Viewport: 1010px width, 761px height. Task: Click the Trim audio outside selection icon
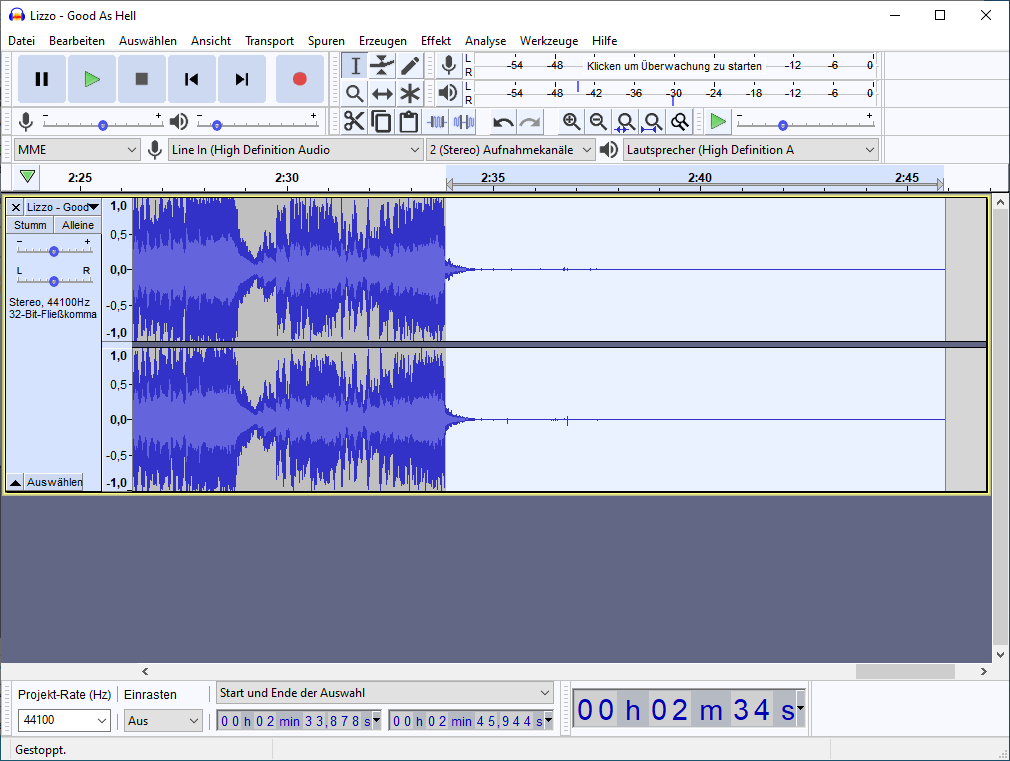[x=437, y=122]
